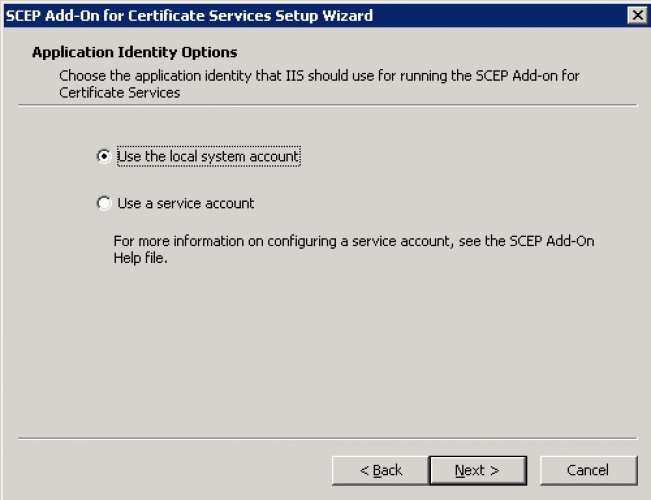The image size is (651, 500).
Task: Click the 'Use a service account' label text
Action: pyautogui.click(x=186, y=203)
